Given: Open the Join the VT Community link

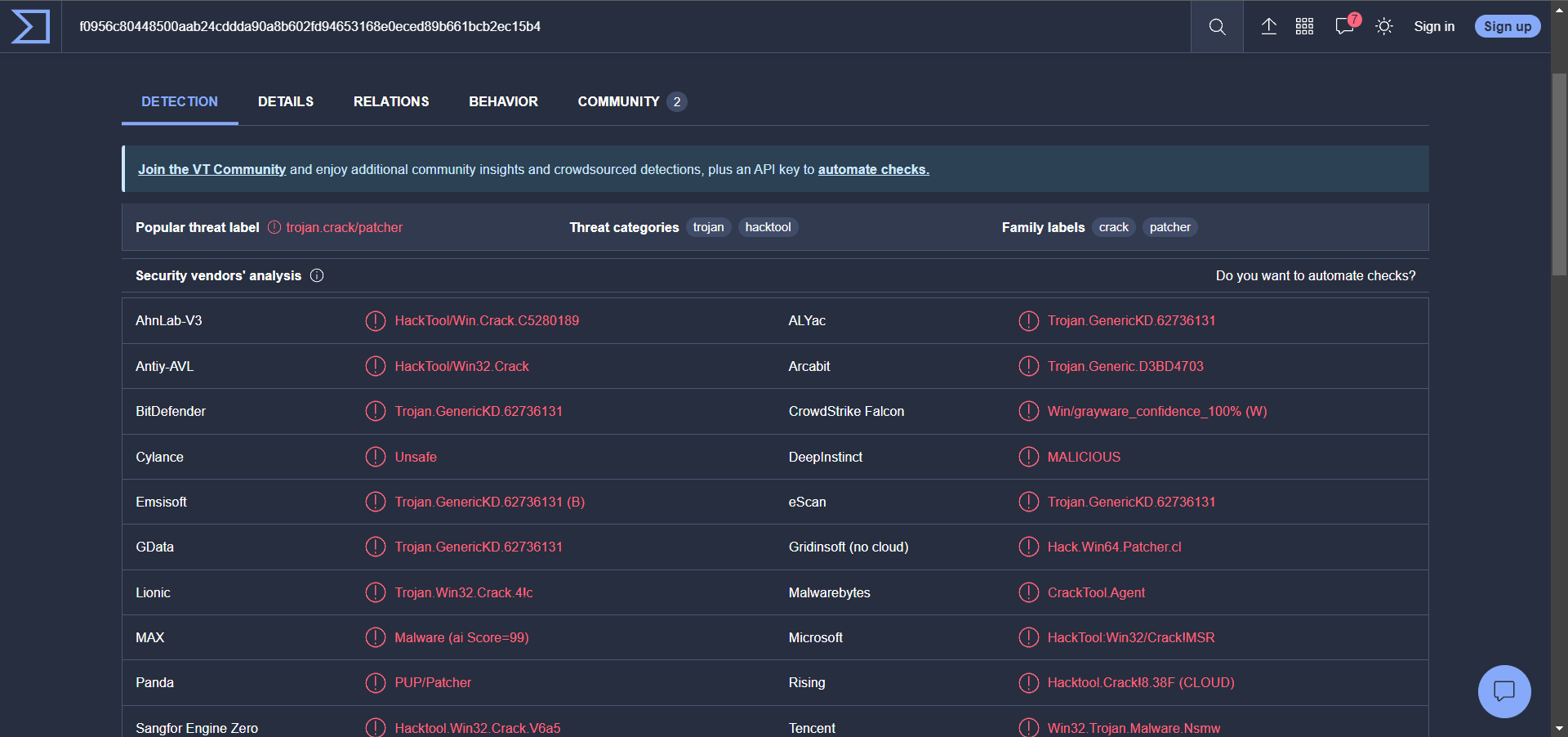Looking at the screenshot, I should (x=212, y=169).
